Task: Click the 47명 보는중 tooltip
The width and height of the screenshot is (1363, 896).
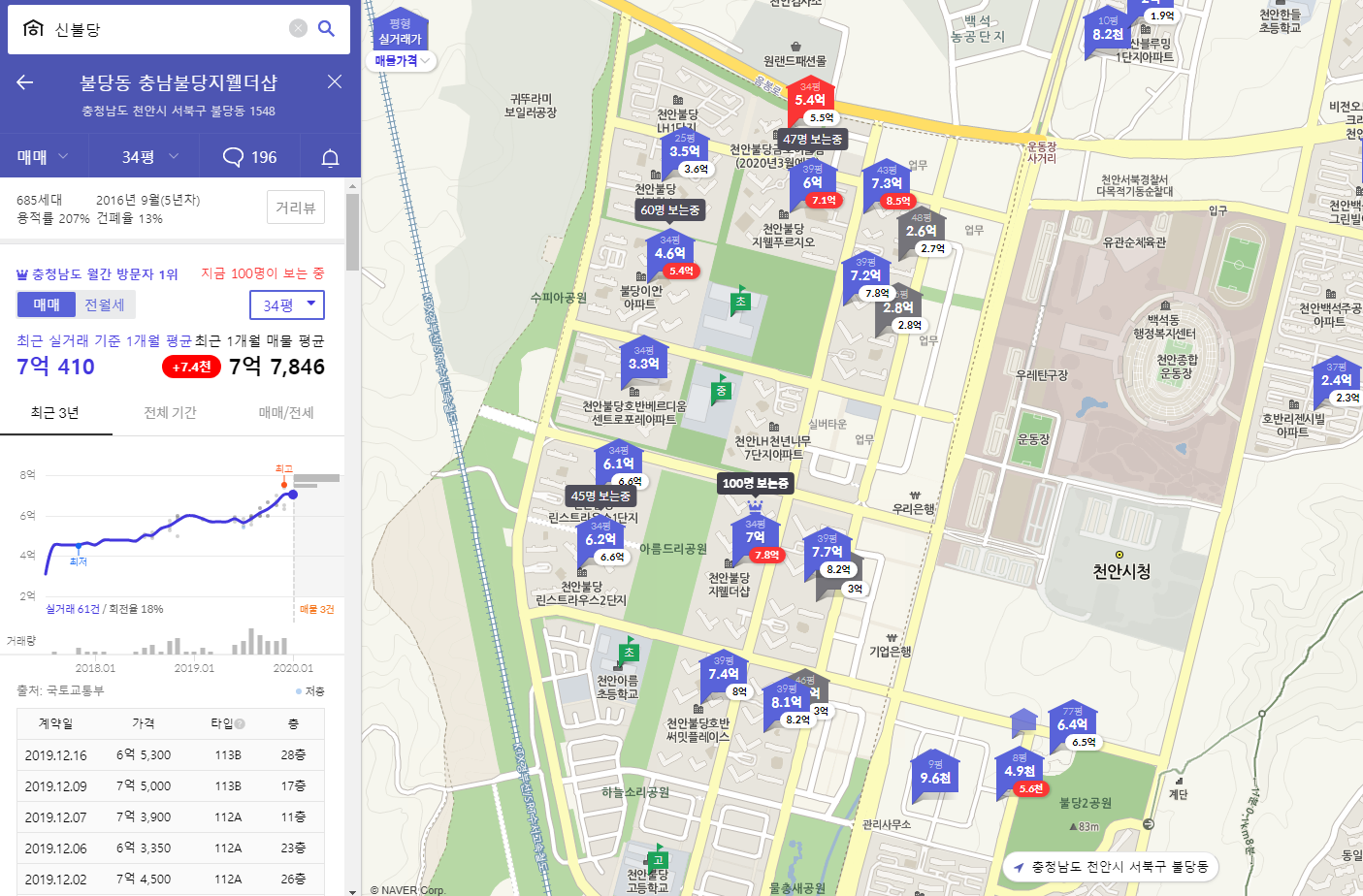Action: point(813,139)
